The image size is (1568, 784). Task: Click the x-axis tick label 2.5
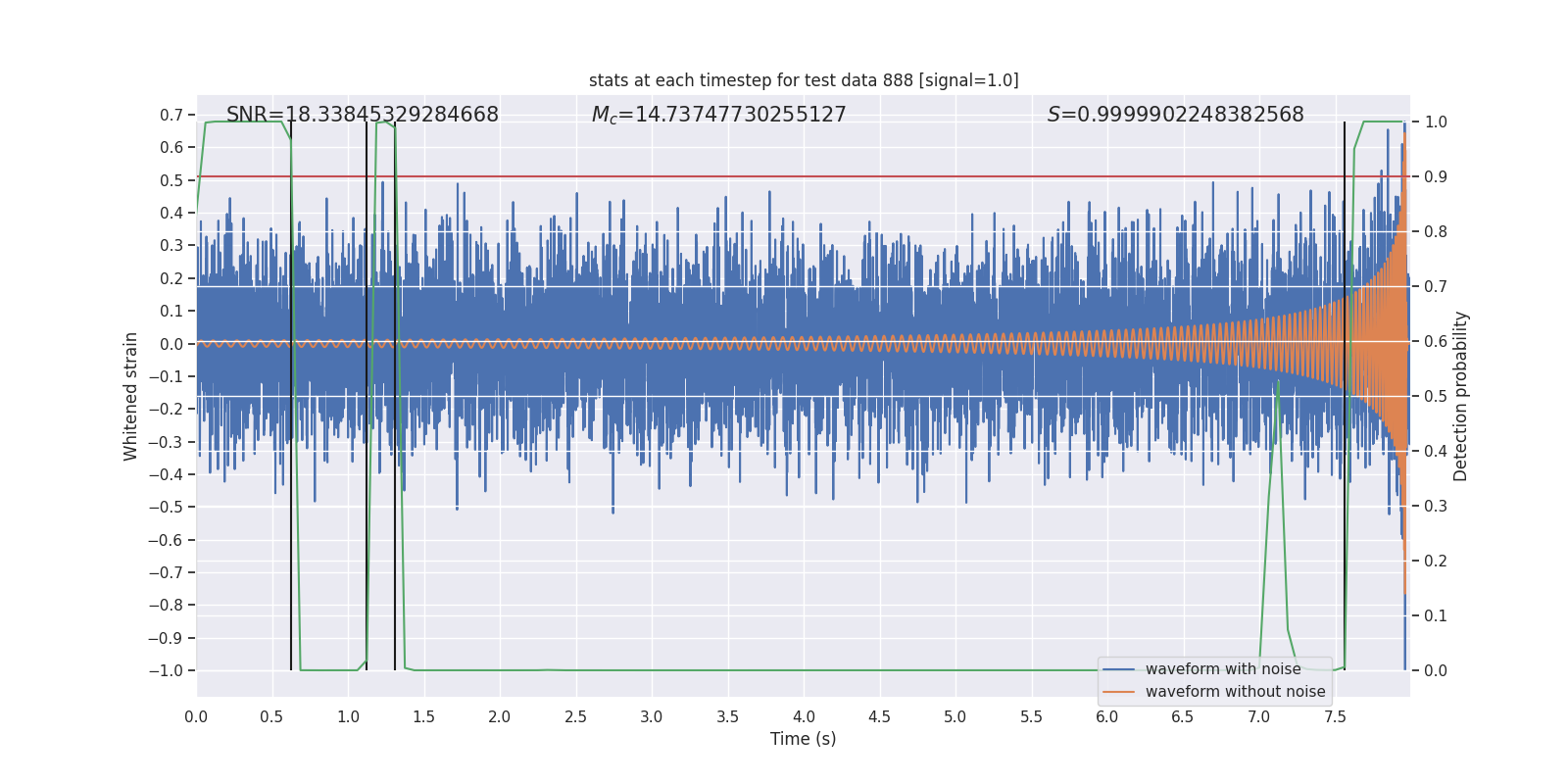[575, 717]
